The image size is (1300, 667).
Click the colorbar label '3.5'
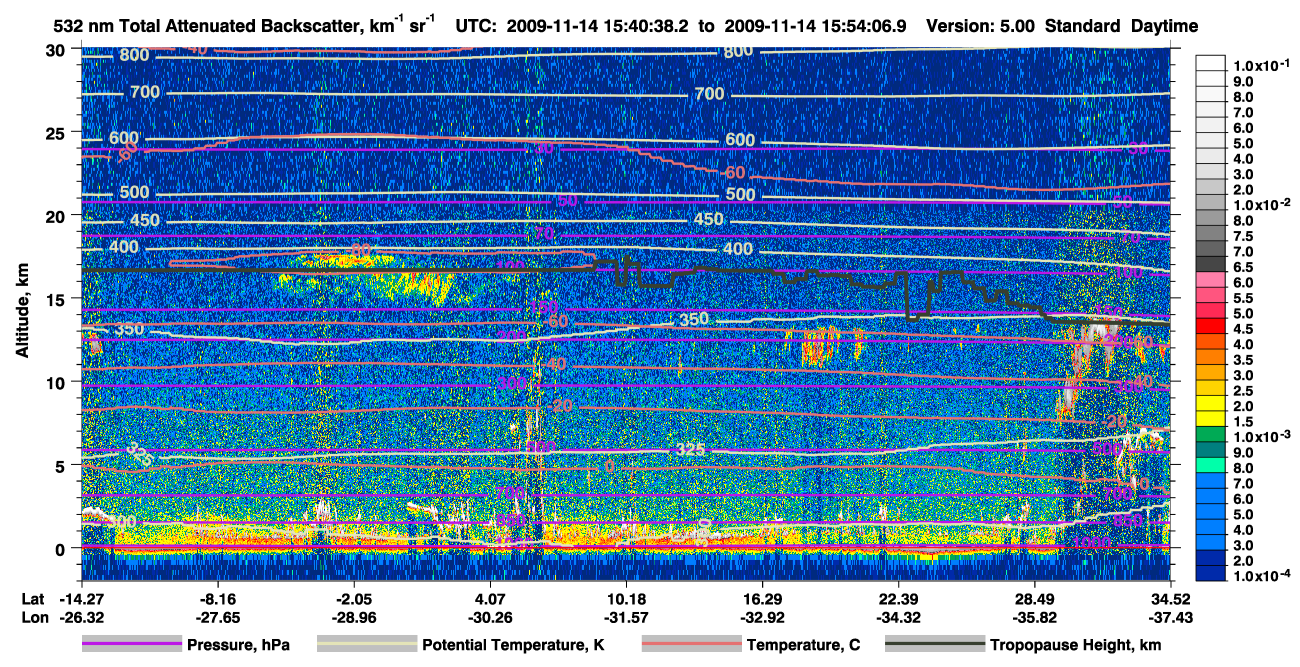point(1245,359)
